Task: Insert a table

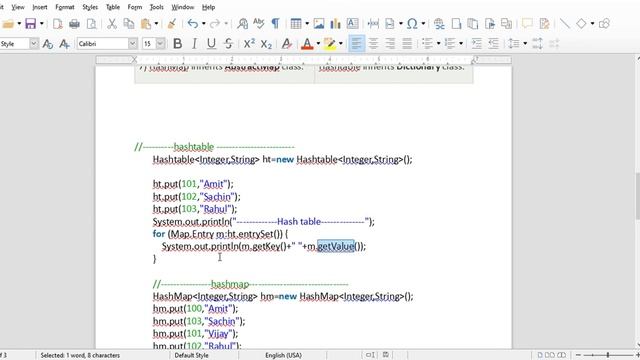Action: point(296,24)
